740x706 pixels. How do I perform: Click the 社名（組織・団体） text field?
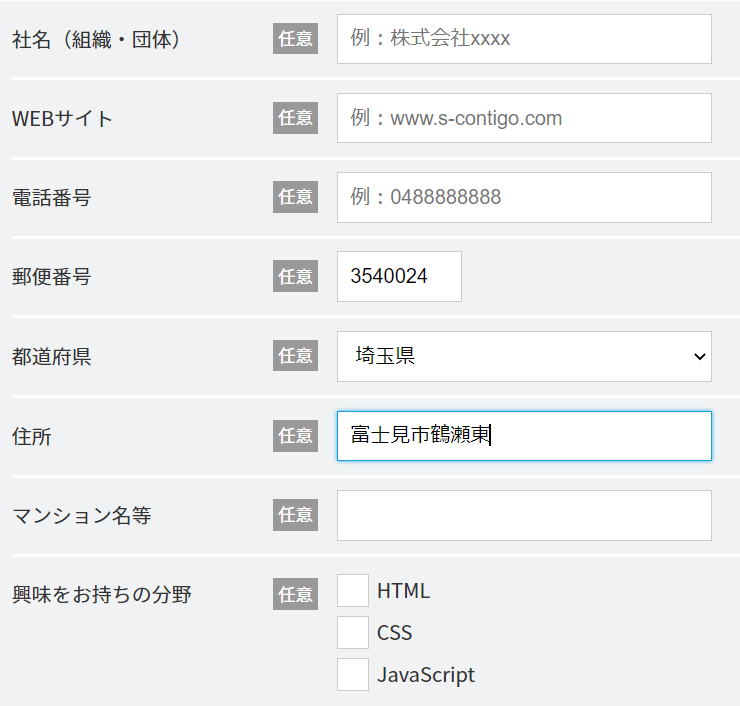point(524,39)
